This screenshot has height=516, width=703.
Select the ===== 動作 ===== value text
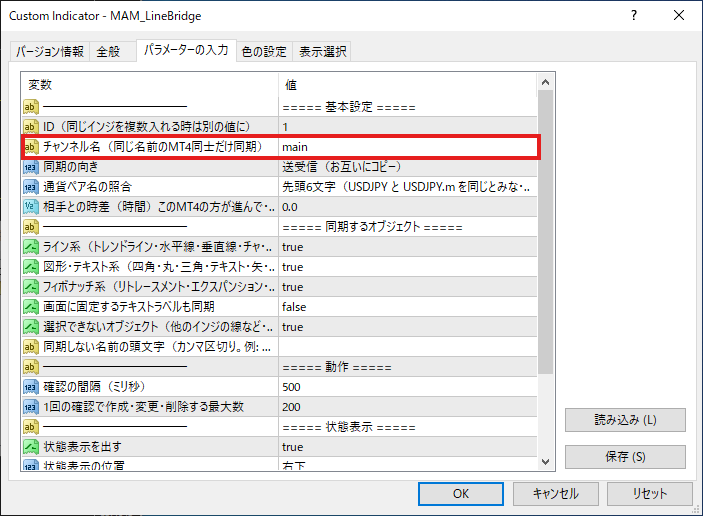click(337, 367)
